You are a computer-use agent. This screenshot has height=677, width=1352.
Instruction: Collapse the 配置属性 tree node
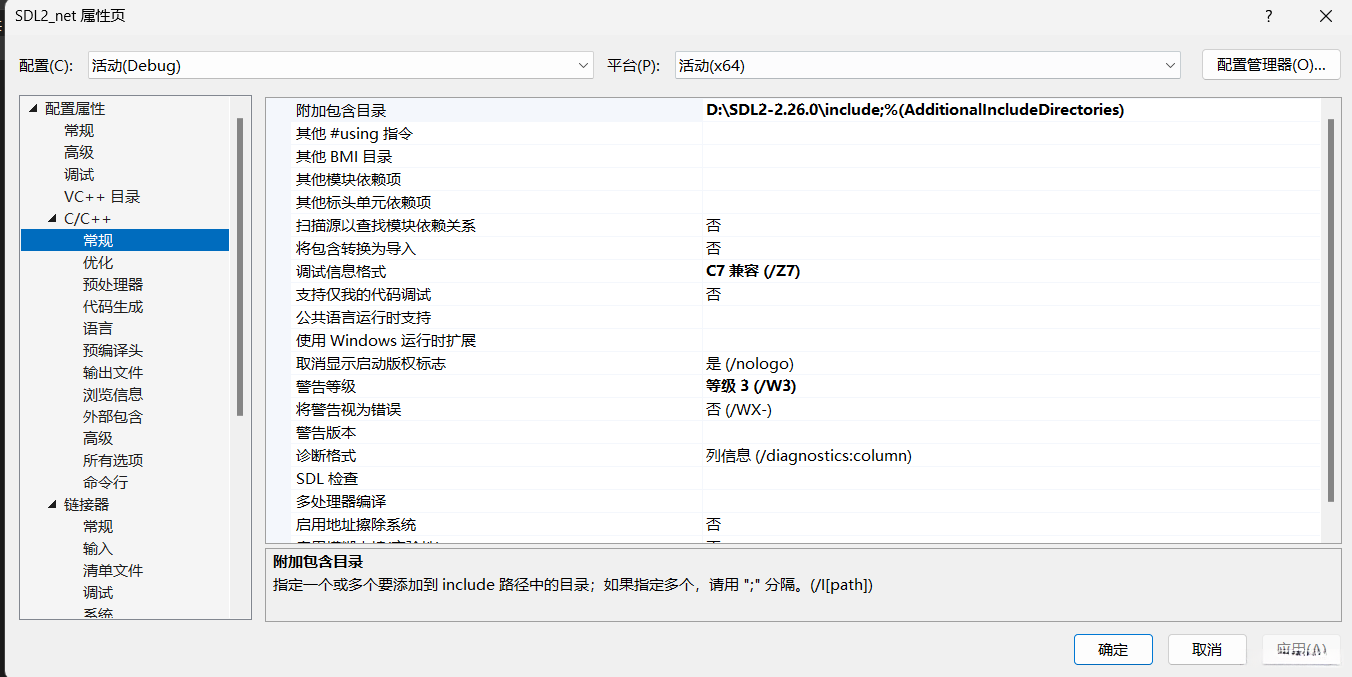pos(34,109)
